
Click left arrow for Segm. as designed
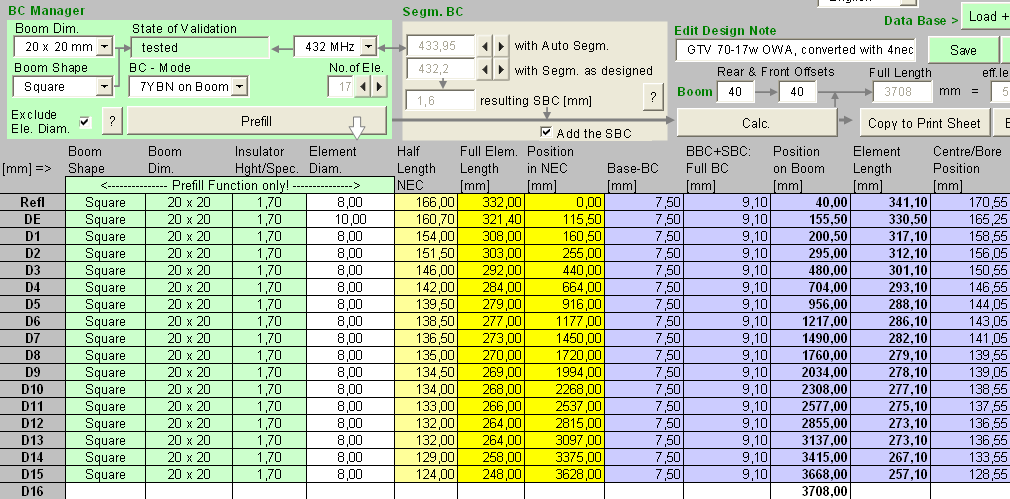point(485,70)
